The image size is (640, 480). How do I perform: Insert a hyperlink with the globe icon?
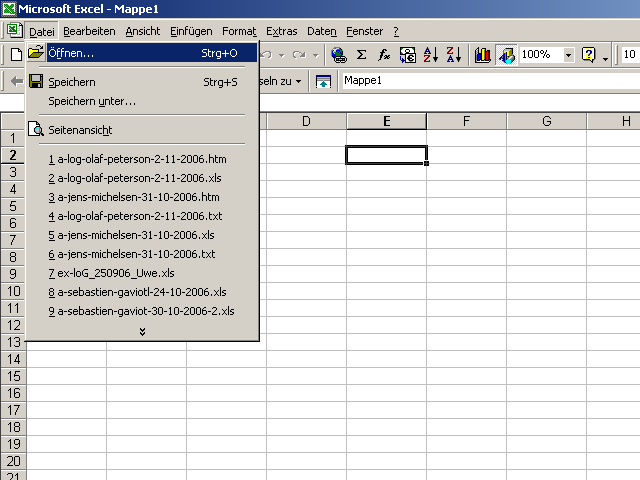pyautogui.click(x=339, y=55)
